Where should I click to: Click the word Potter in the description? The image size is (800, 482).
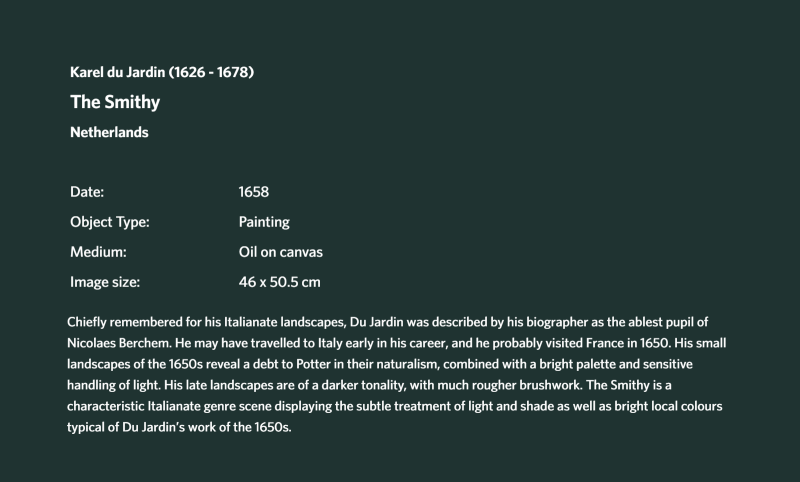point(313,364)
